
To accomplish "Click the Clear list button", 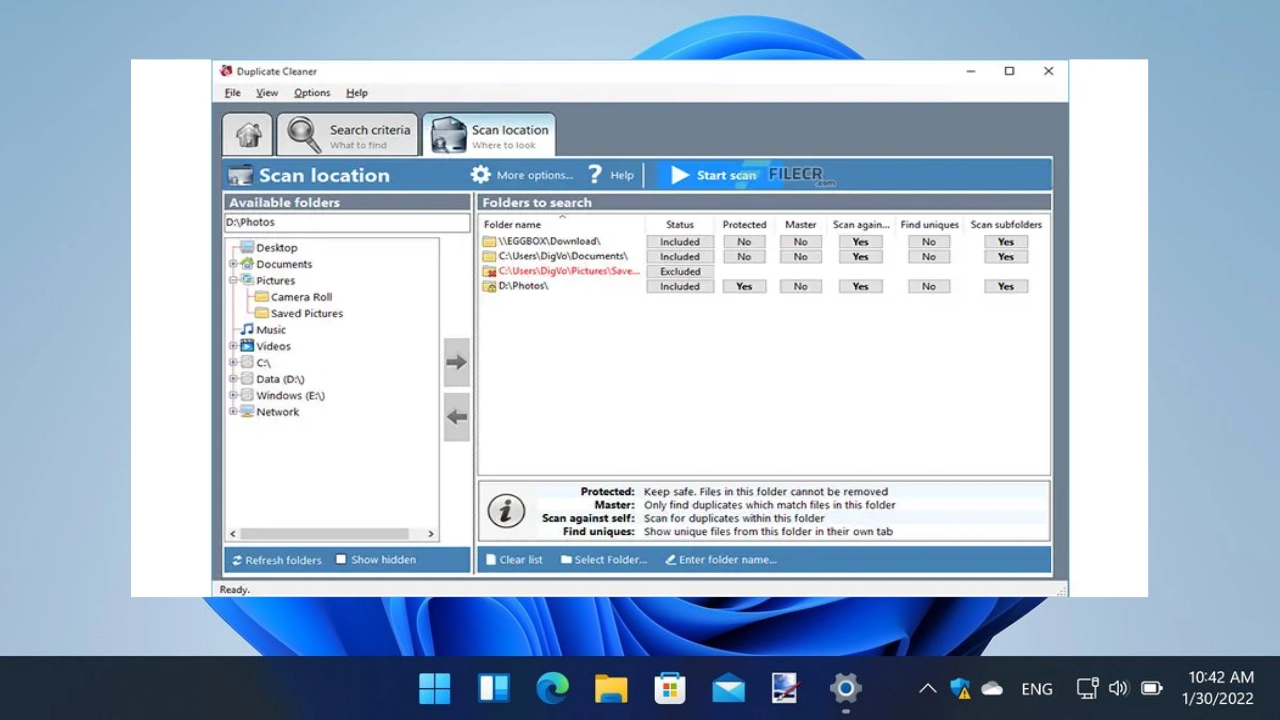I will (x=514, y=560).
